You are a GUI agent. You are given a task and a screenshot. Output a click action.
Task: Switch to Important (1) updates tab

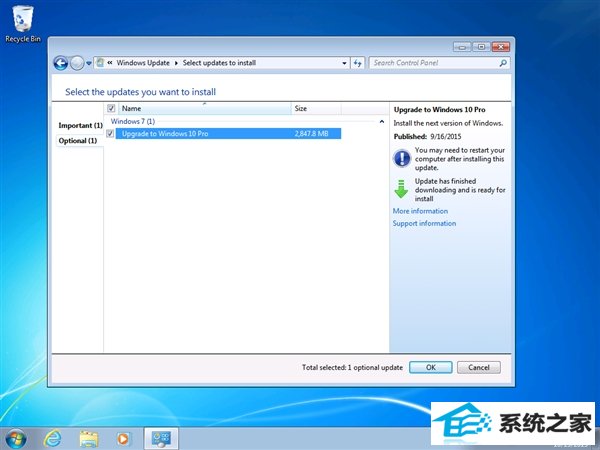[80, 126]
